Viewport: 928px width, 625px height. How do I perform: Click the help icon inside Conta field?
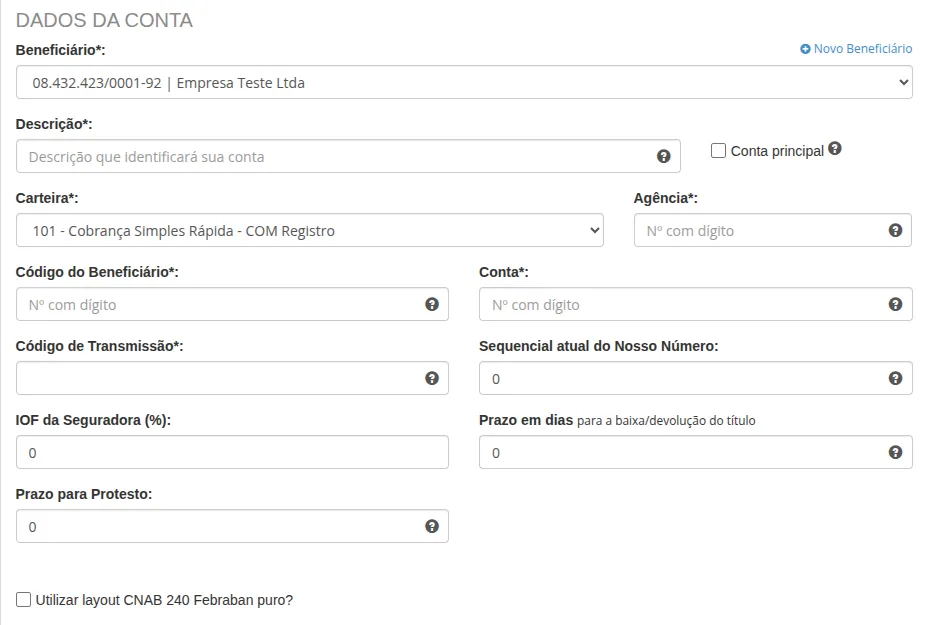click(893, 304)
